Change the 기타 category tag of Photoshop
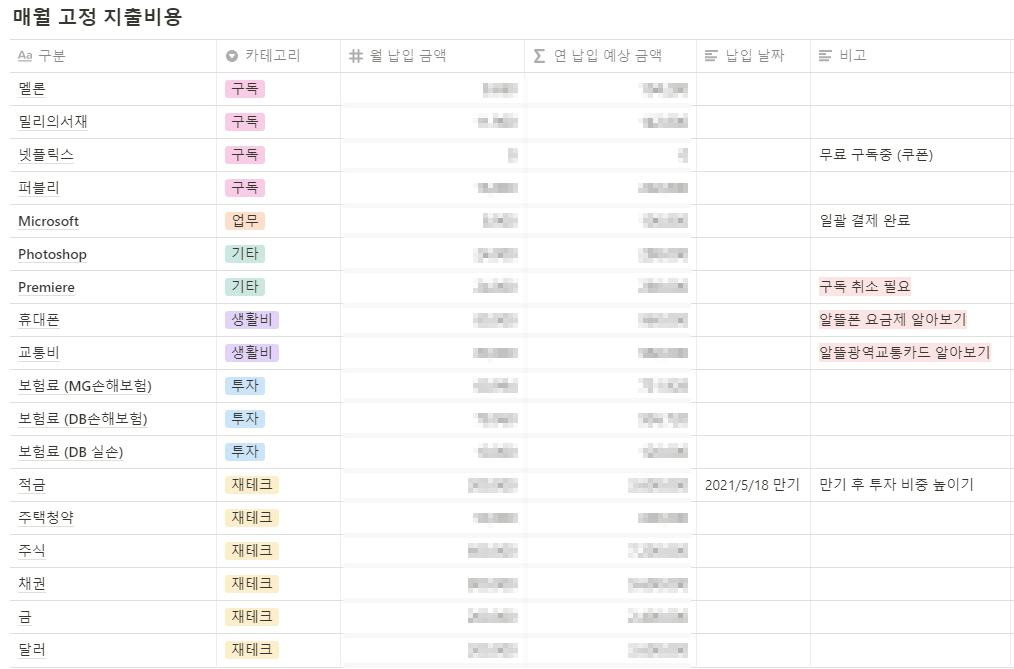This screenshot has width=1014, height=669. 245,253
